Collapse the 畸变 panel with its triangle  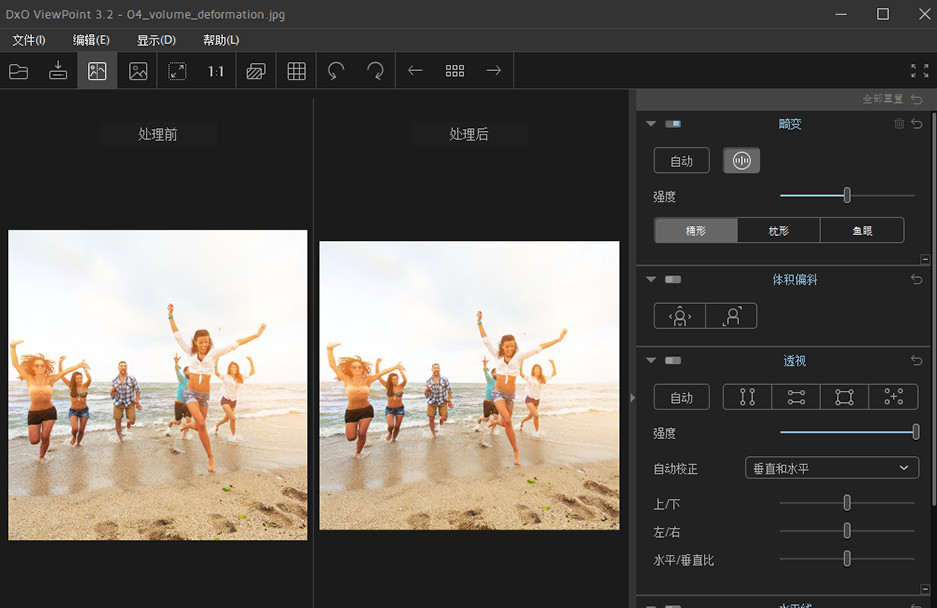coord(651,124)
